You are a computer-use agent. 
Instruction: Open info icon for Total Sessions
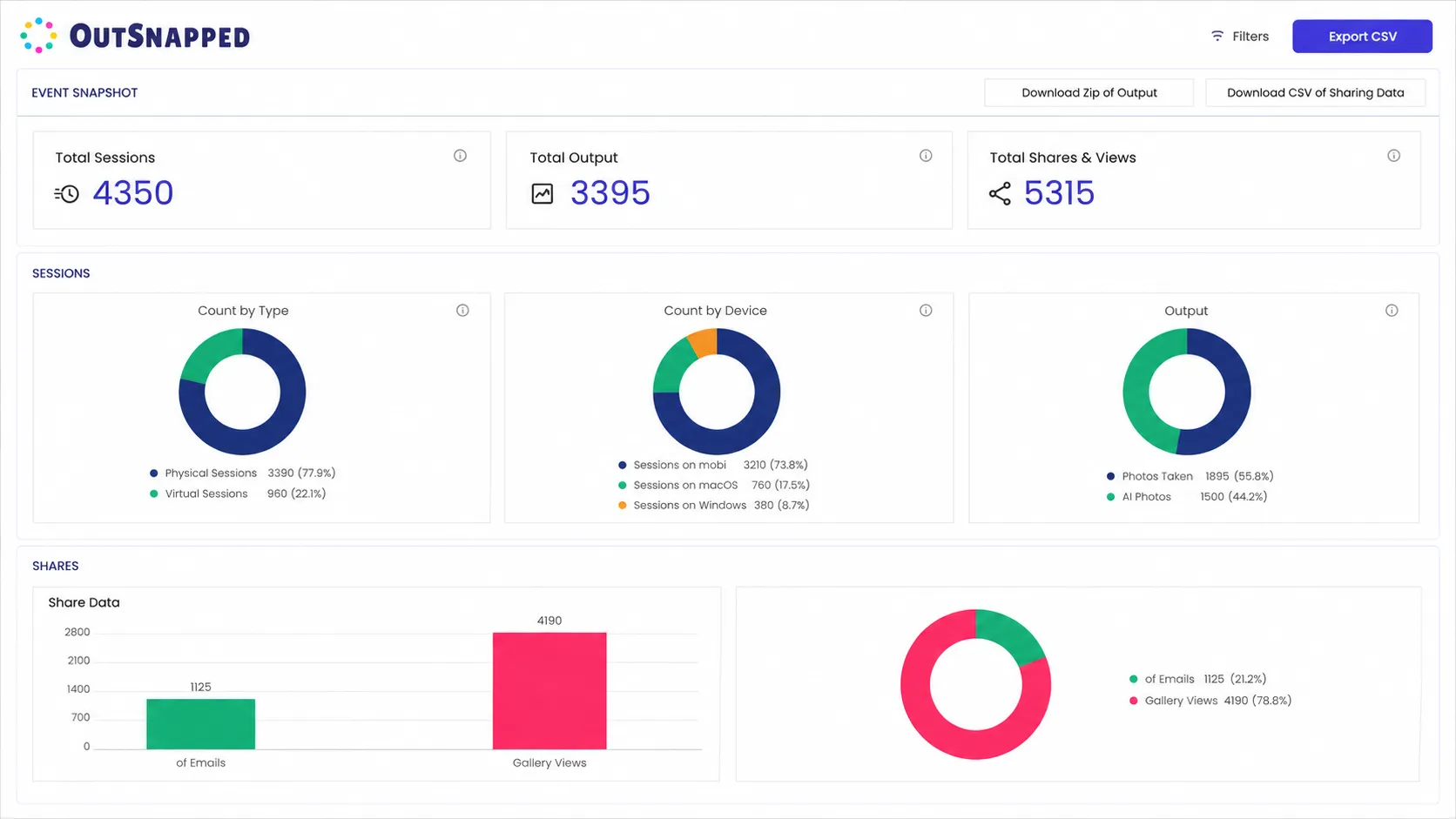[x=460, y=156]
